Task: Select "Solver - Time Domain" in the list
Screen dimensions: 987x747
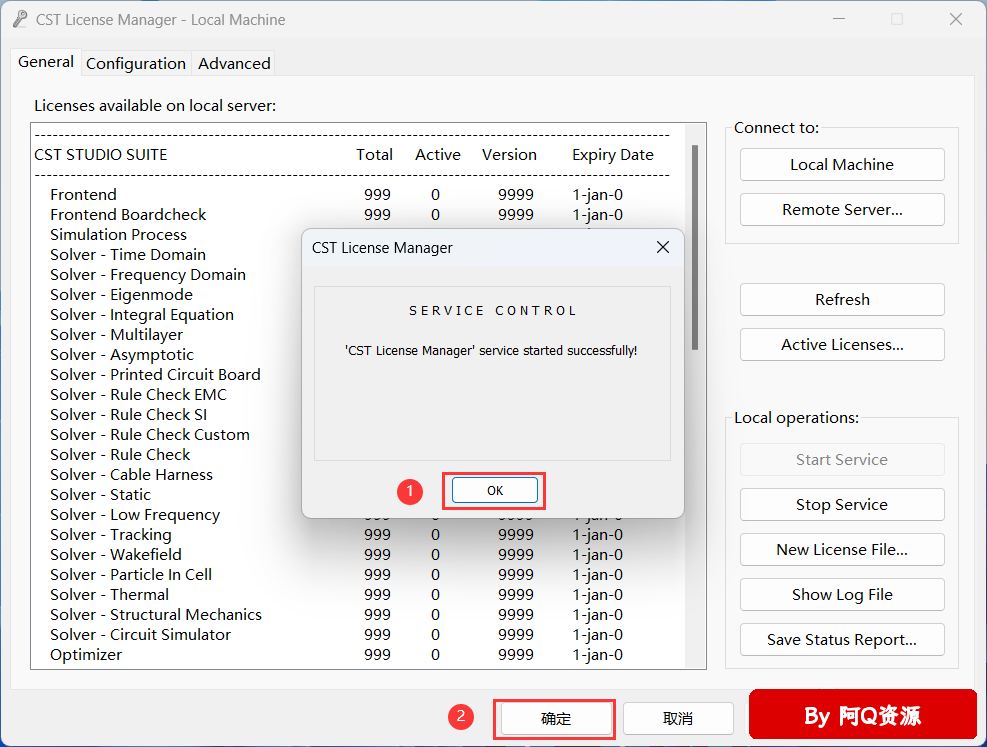Action: click(128, 255)
